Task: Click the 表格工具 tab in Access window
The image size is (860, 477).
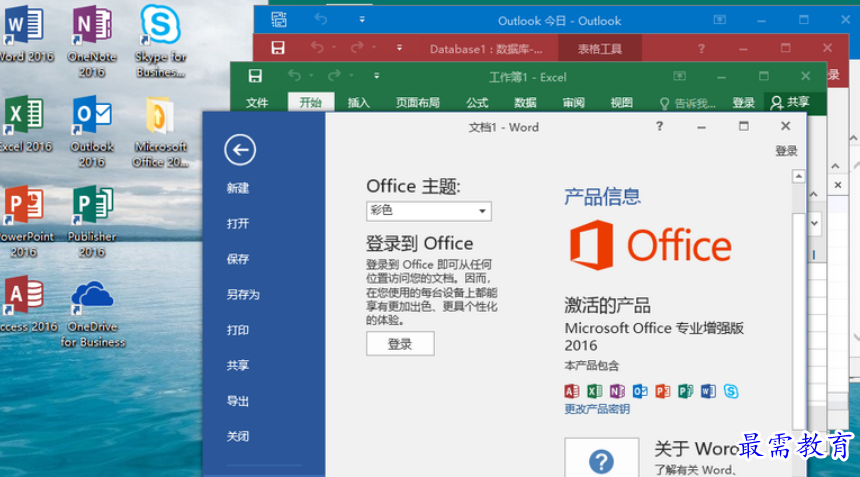Action: 600,49
